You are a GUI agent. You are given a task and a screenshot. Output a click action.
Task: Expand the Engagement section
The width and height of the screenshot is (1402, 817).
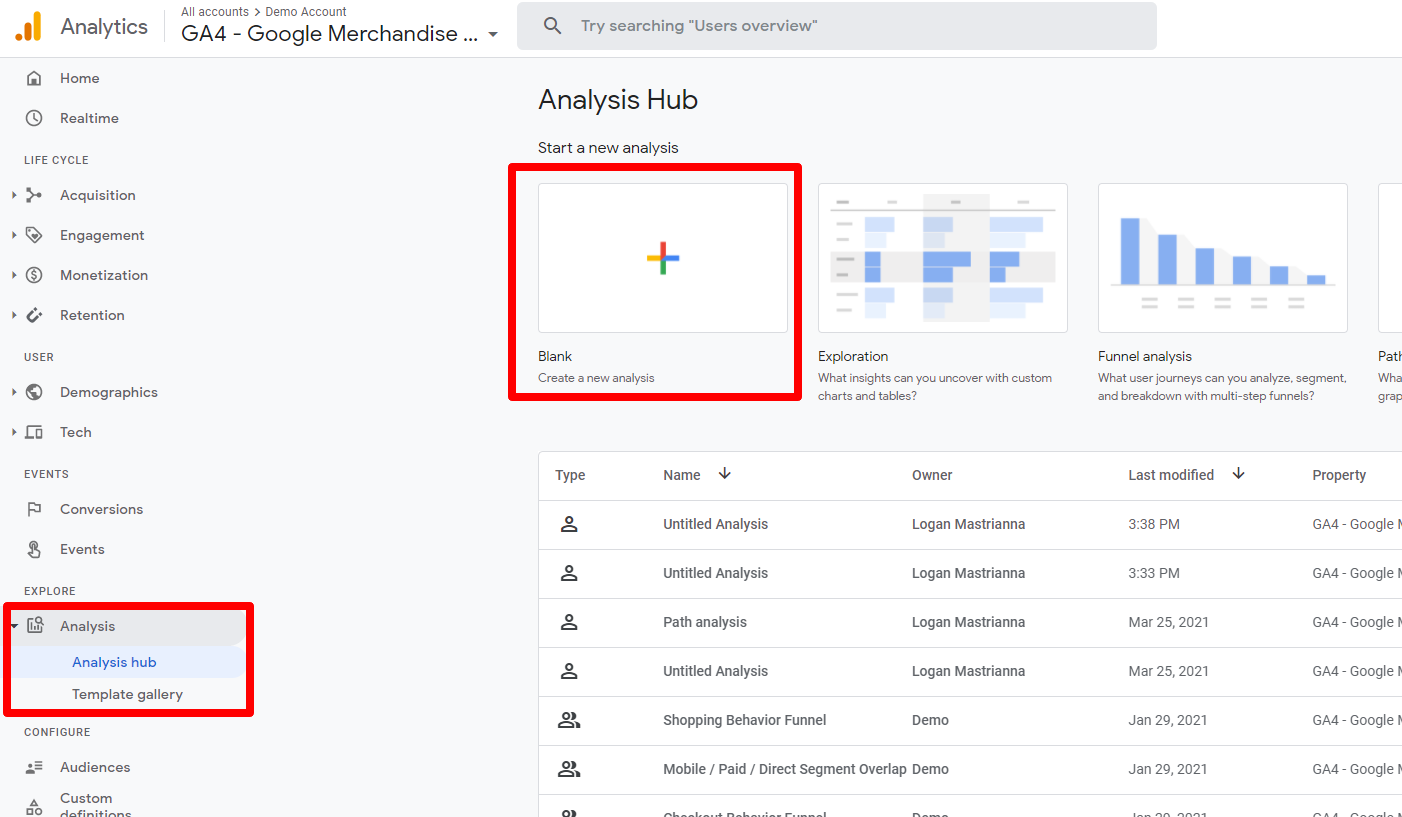coord(14,235)
